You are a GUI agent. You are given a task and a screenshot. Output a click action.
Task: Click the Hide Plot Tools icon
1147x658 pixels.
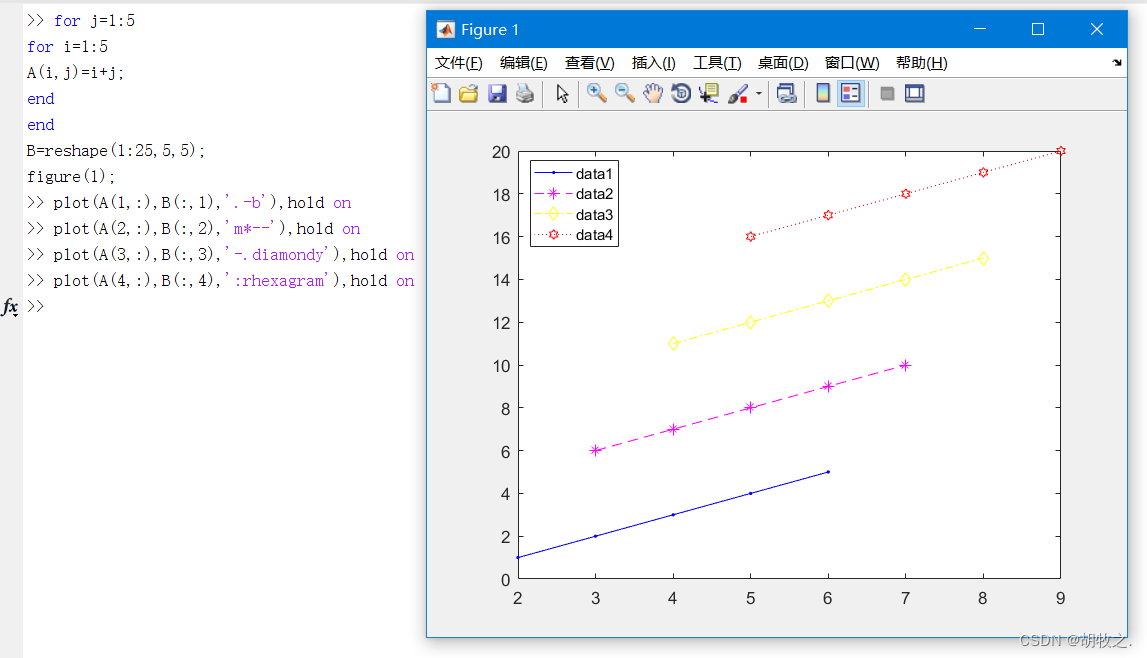(x=887, y=94)
